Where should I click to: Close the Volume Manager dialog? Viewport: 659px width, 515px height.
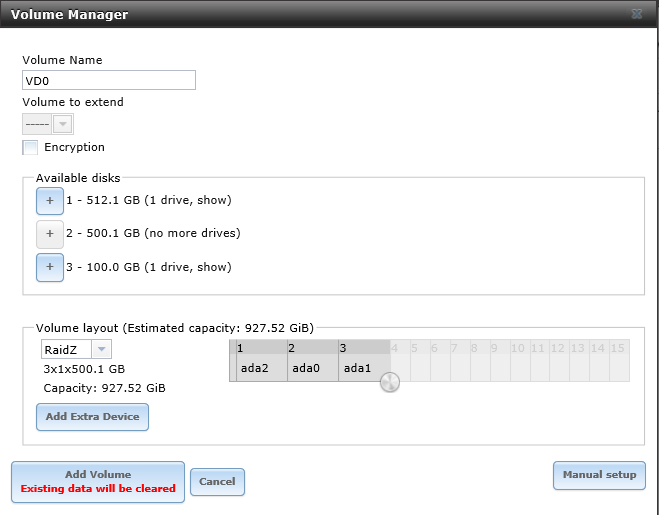click(637, 14)
